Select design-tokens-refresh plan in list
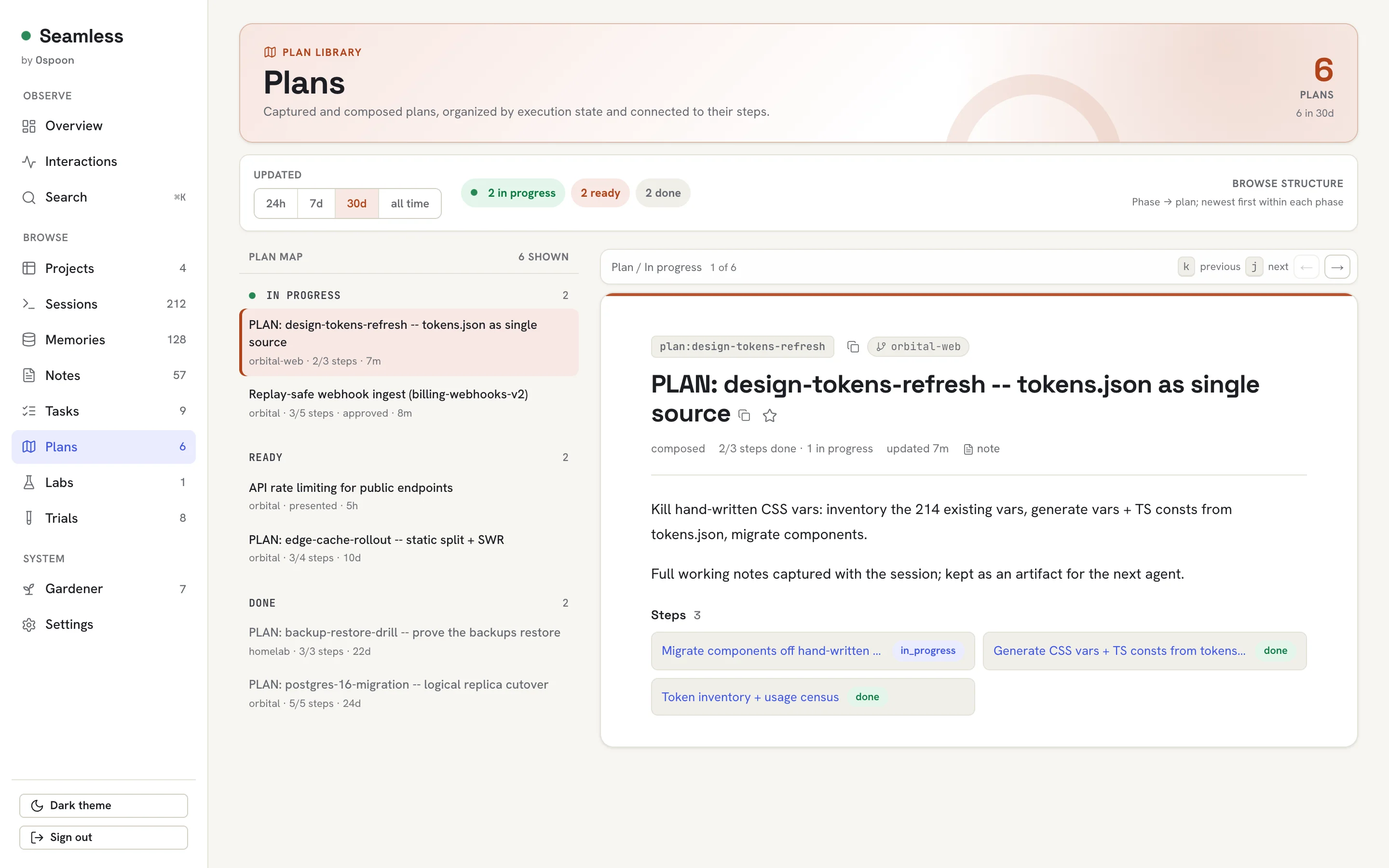The width and height of the screenshot is (1389, 868). 409,342
